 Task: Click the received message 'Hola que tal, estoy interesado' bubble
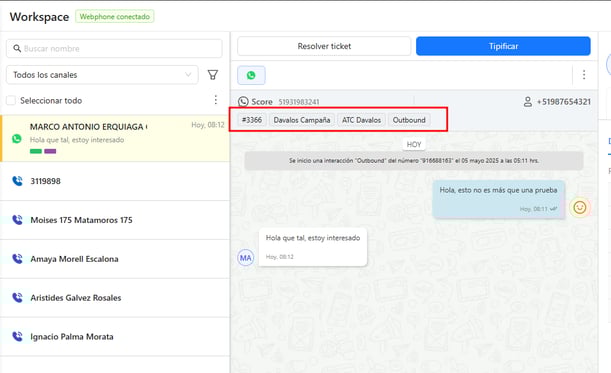(x=313, y=247)
